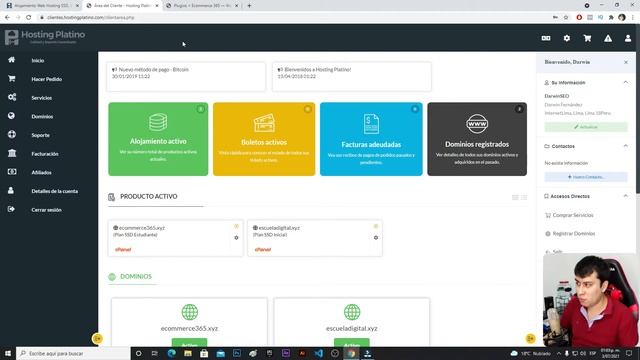Click the escueladigital.xyz product link
This screenshot has height=360, width=640.
tap(279, 228)
